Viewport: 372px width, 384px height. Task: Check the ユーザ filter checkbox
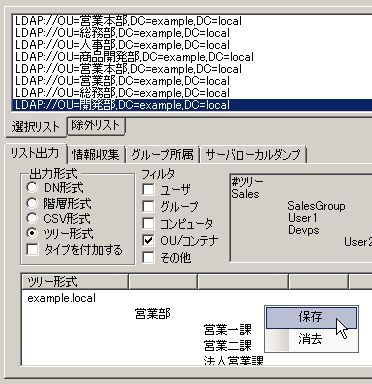(148, 189)
